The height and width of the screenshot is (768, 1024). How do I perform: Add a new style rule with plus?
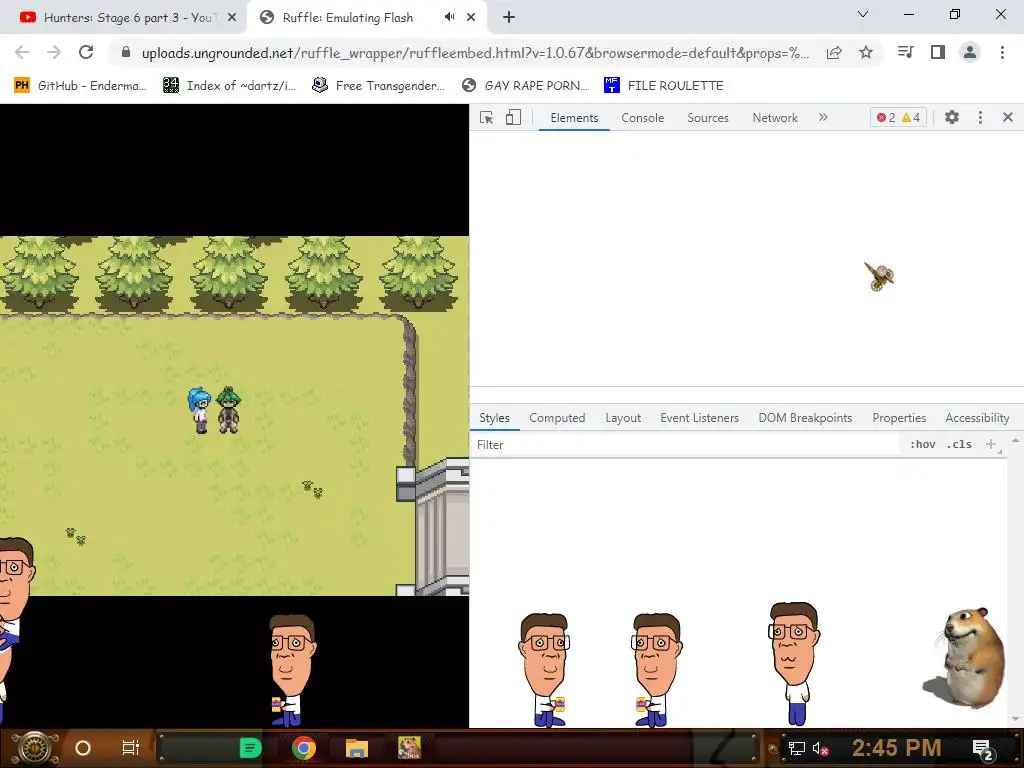pos(991,444)
